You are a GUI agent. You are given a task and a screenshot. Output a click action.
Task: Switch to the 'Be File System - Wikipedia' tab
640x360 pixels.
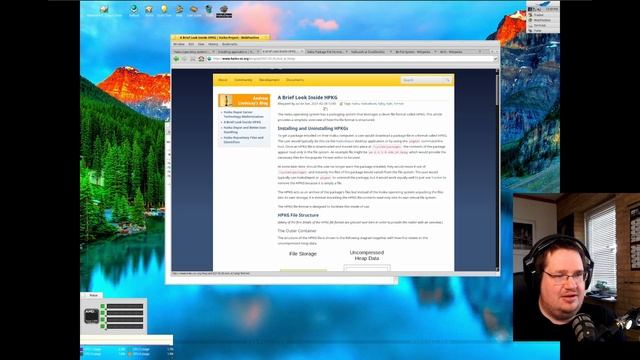415,52
